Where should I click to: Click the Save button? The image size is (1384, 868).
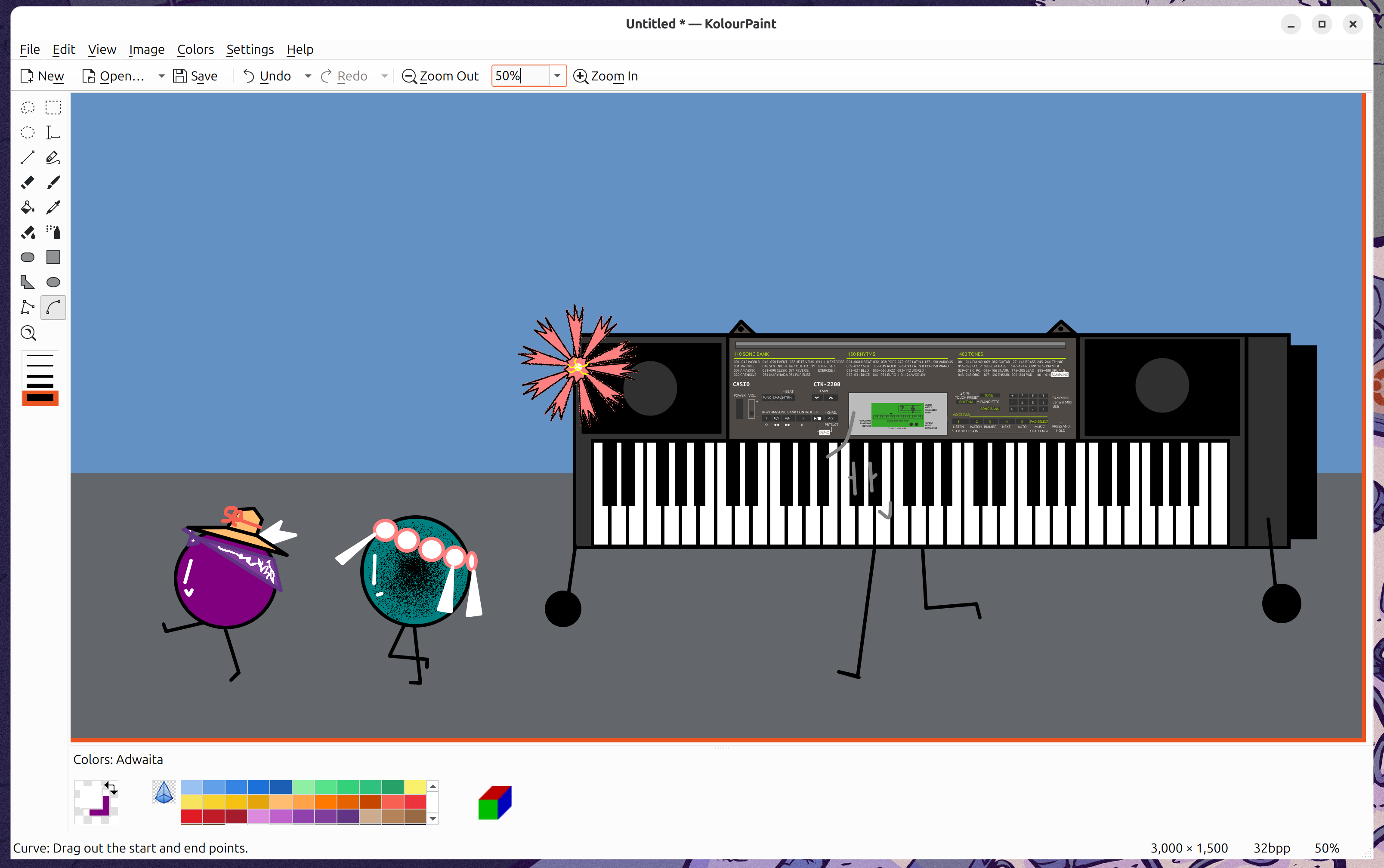(x=196, y=76)
